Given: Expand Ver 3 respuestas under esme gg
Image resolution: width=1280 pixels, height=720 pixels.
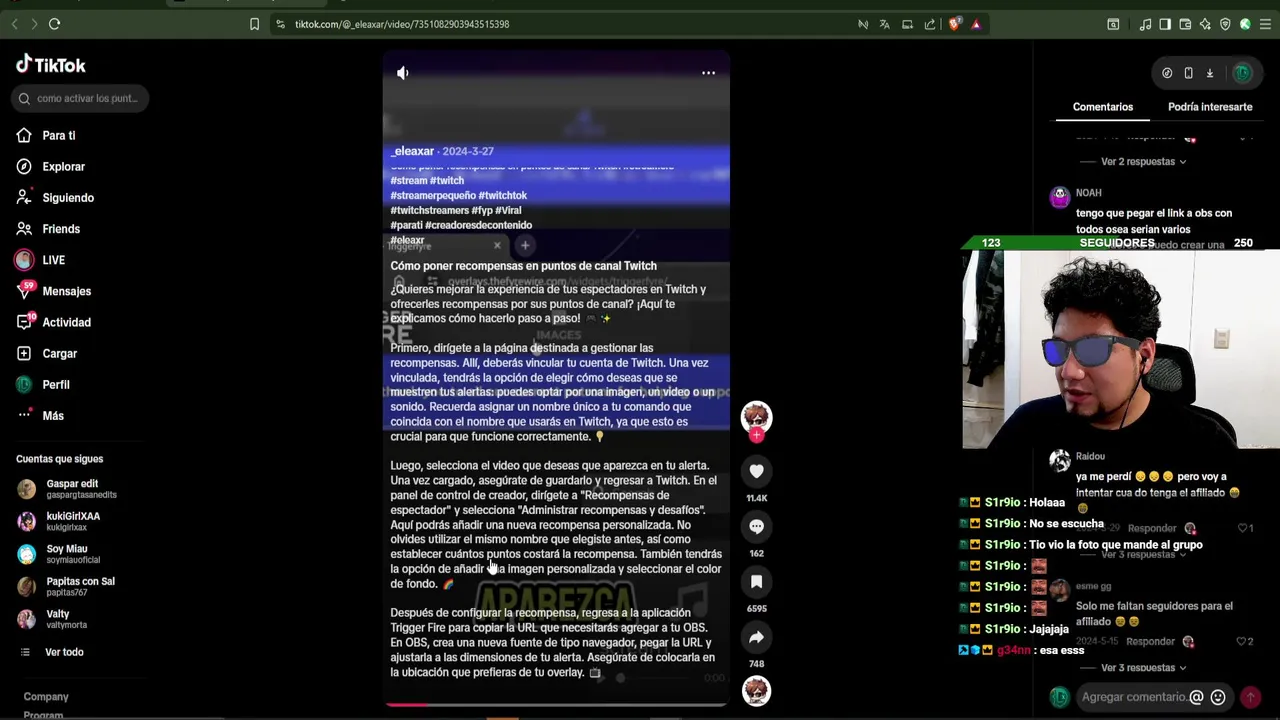Looking at the screenshot, I should coord(1143,668).
